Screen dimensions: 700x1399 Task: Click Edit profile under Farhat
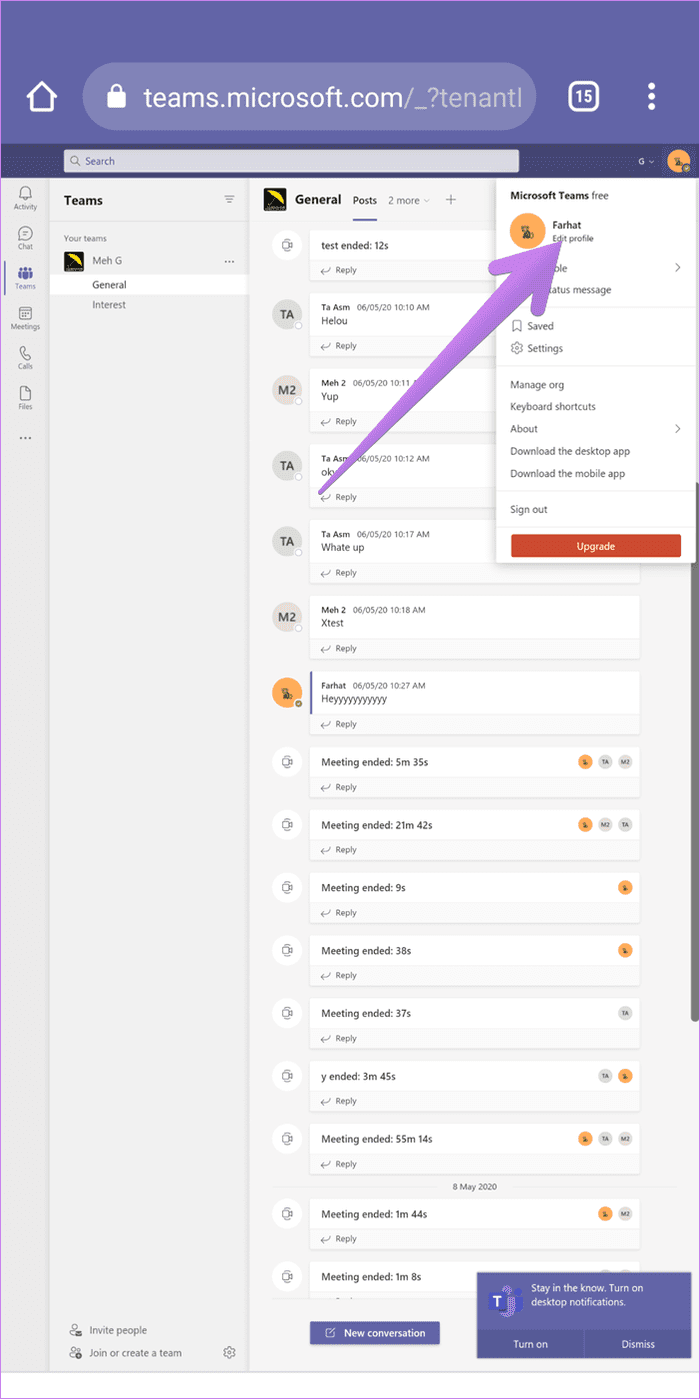(x=573, y=239)
